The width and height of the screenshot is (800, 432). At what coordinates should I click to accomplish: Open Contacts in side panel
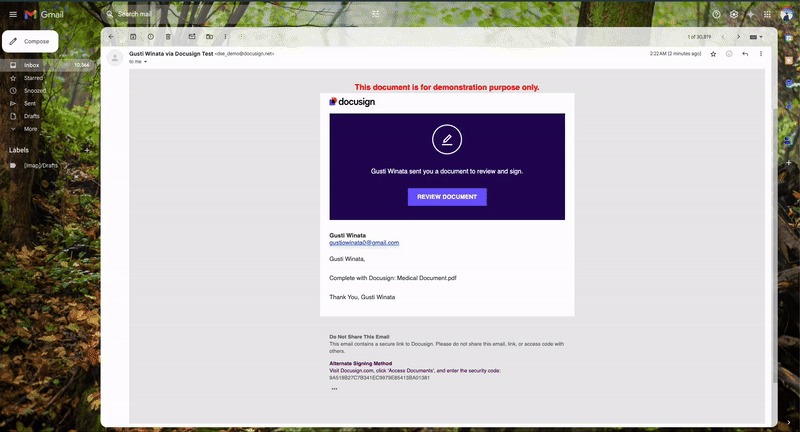(x=789, y=105)
